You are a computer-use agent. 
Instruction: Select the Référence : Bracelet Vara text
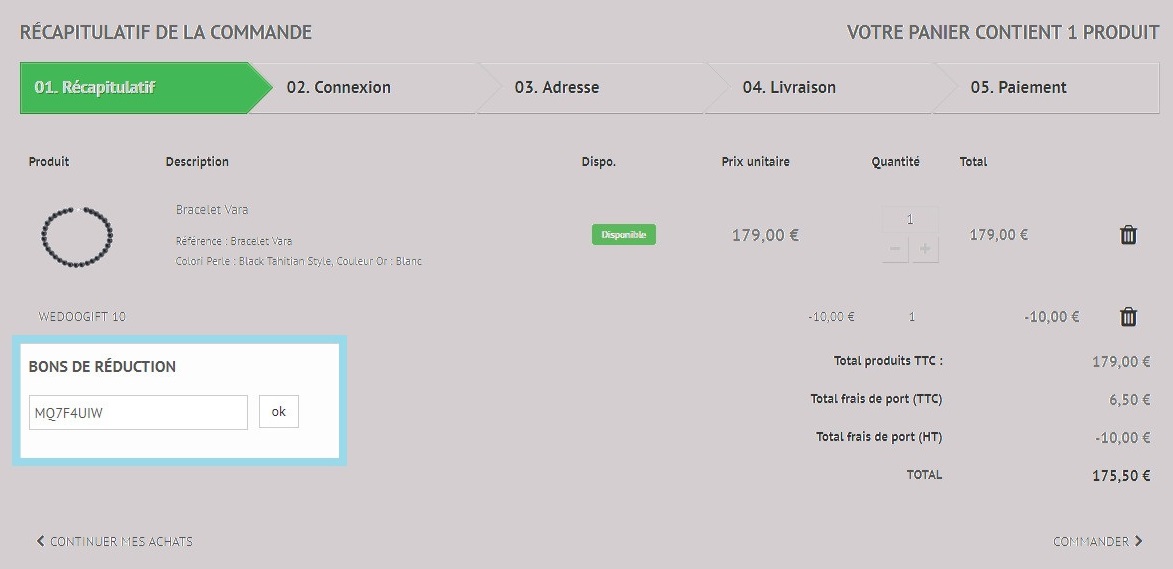coord(234,242)
